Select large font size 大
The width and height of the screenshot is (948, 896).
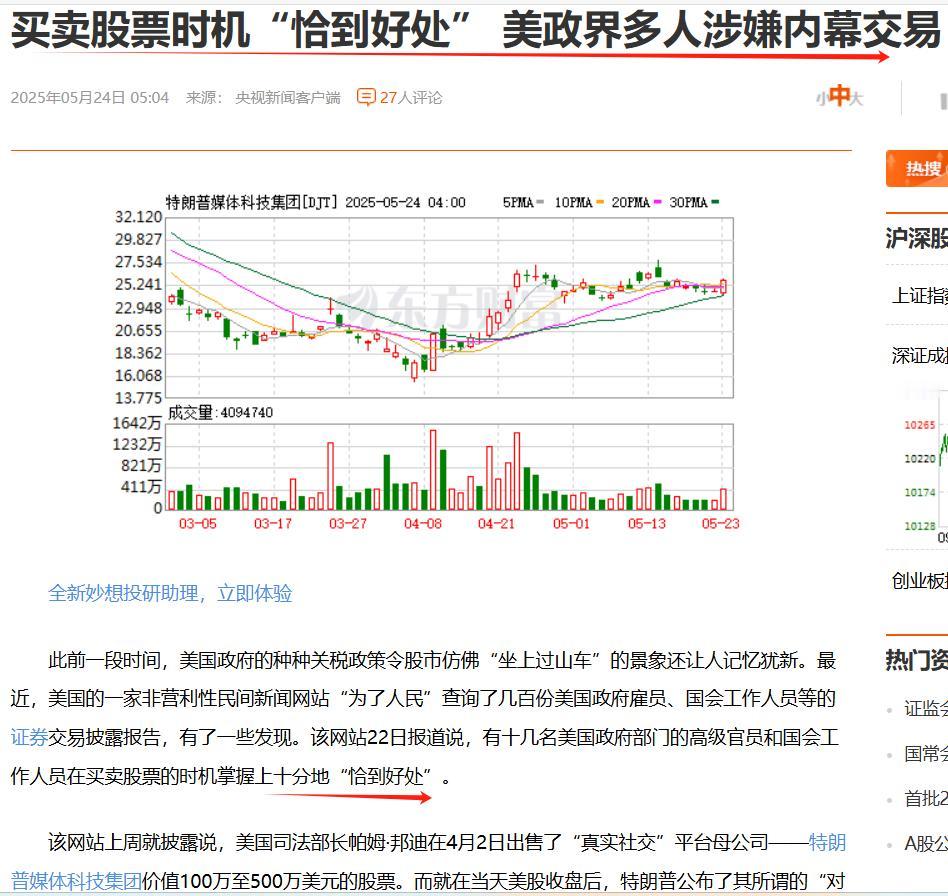(x=857, y=99)
